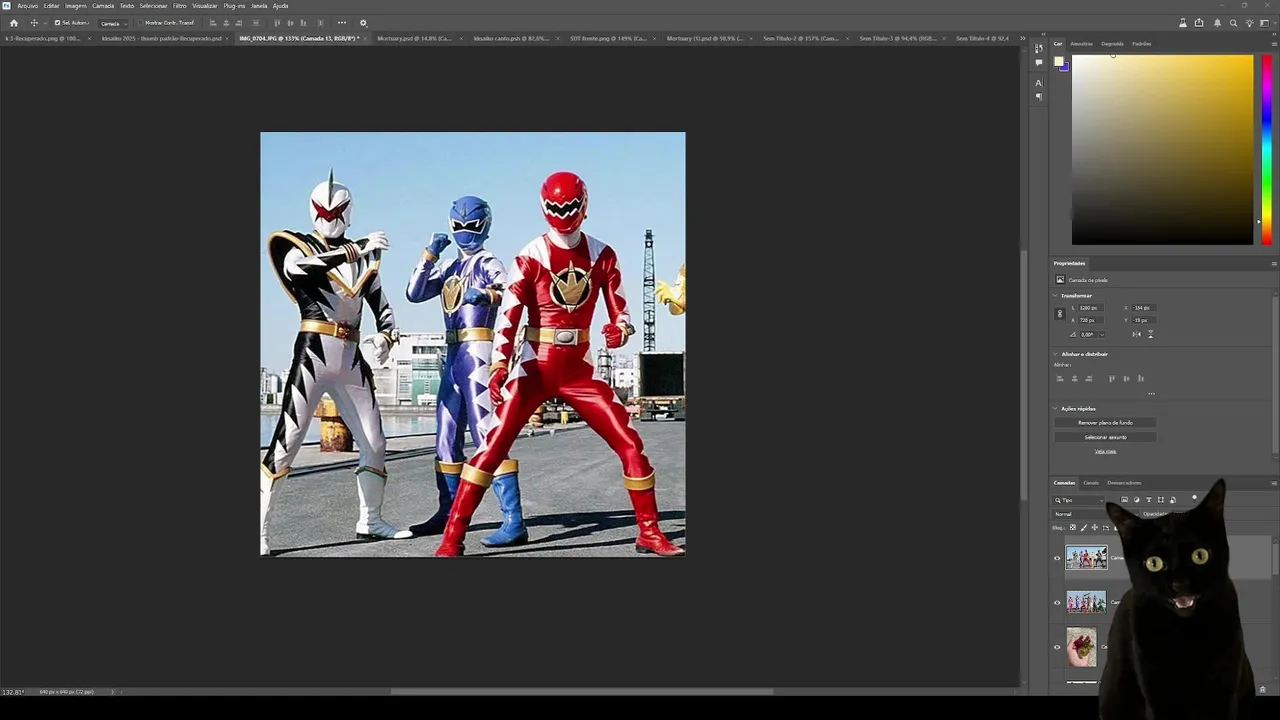Screen dimensions: 1280x720
Task: Click flip vertical icon in Transformar
Action: tap(1150, 334)
